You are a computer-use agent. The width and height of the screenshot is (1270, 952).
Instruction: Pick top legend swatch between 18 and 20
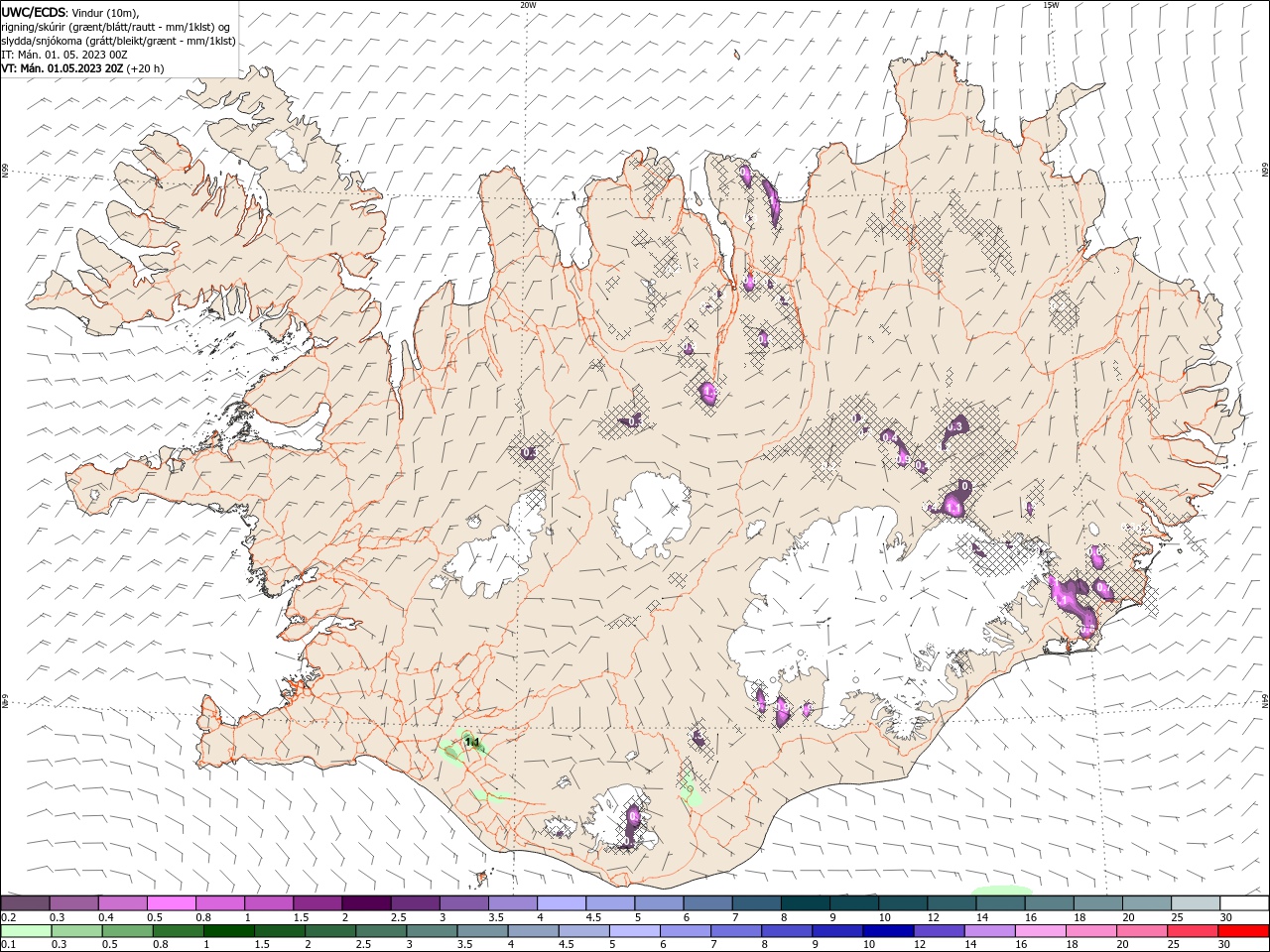tap(1097, 902)
